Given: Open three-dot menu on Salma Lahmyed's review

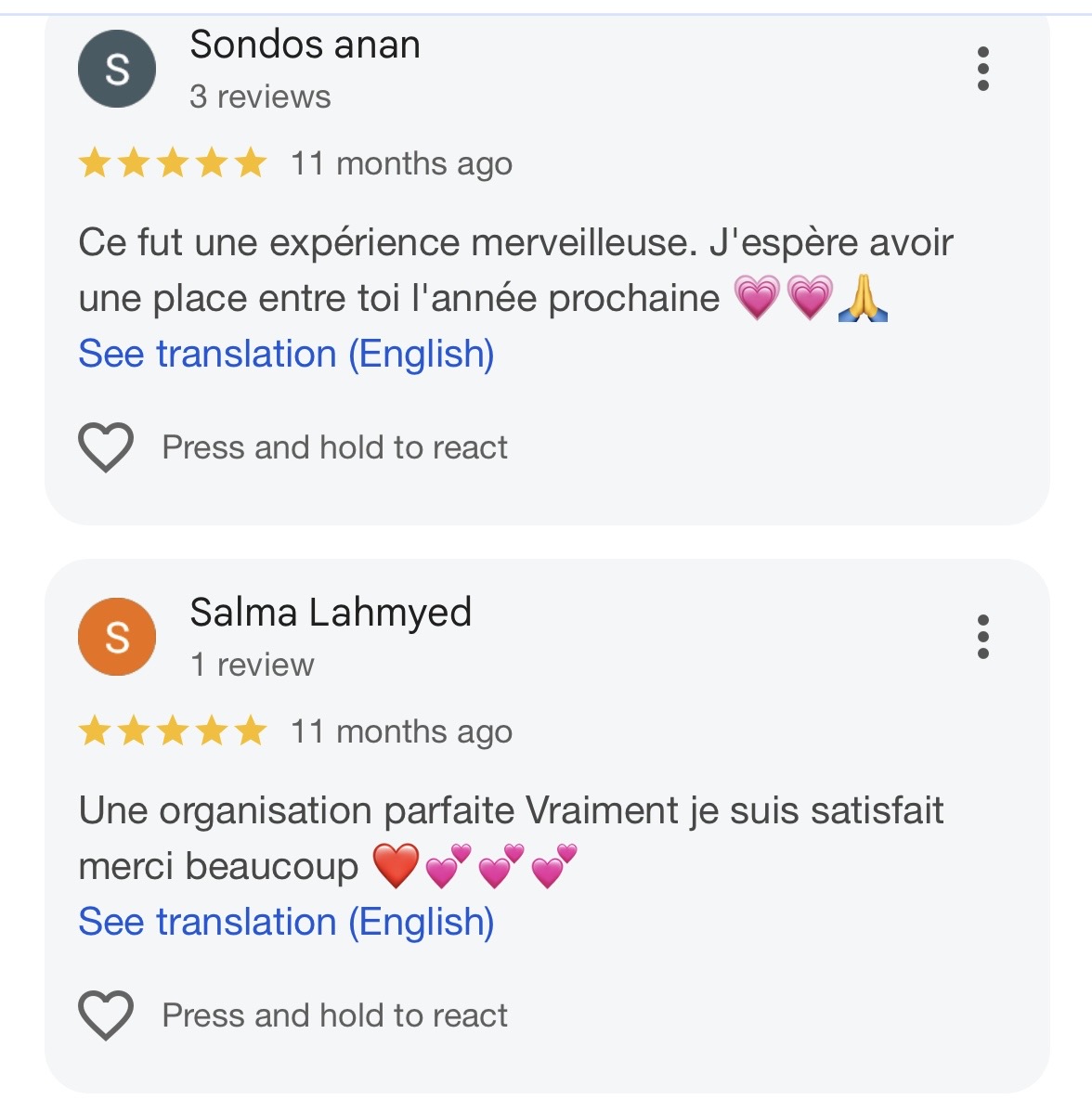Looking at the screenshot, I should [x=982, y=638].
